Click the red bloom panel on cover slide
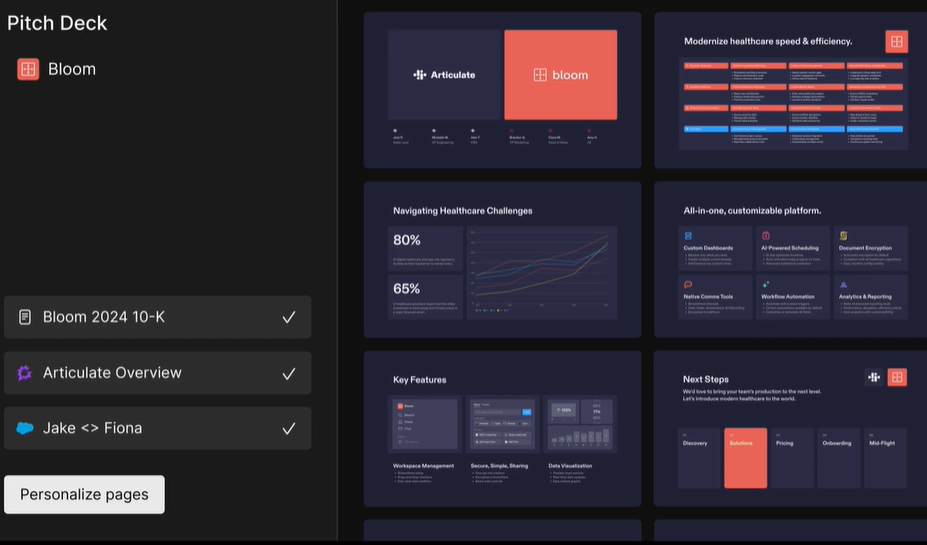The width and height of the screenshot is (927, 545). tap(560, 75)
